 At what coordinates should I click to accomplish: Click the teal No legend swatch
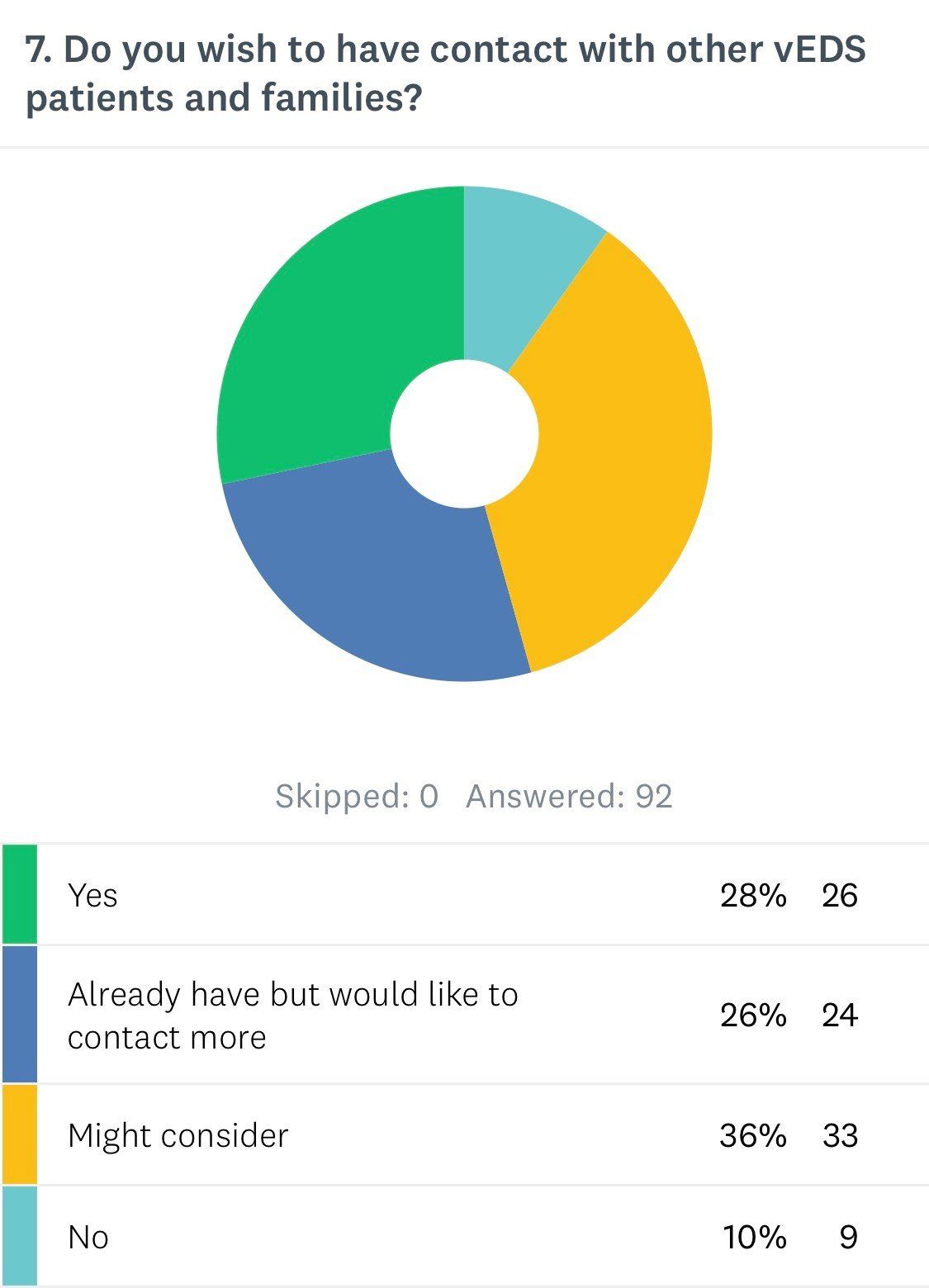[19, 1236]
